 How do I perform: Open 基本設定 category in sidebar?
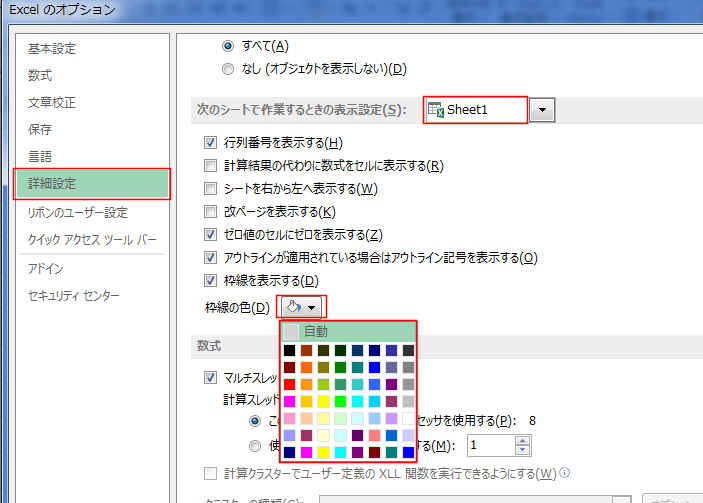(52, 48)
